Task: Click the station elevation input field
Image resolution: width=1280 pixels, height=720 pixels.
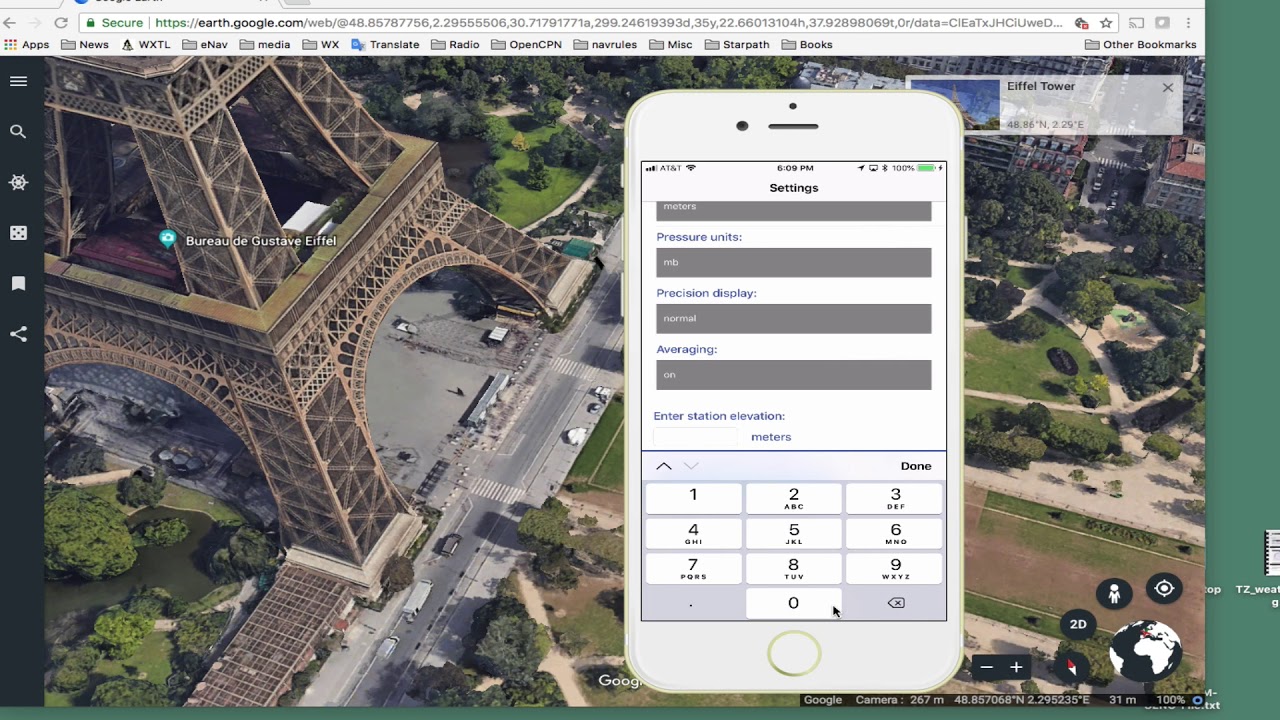Action: (x=696, y=436)
